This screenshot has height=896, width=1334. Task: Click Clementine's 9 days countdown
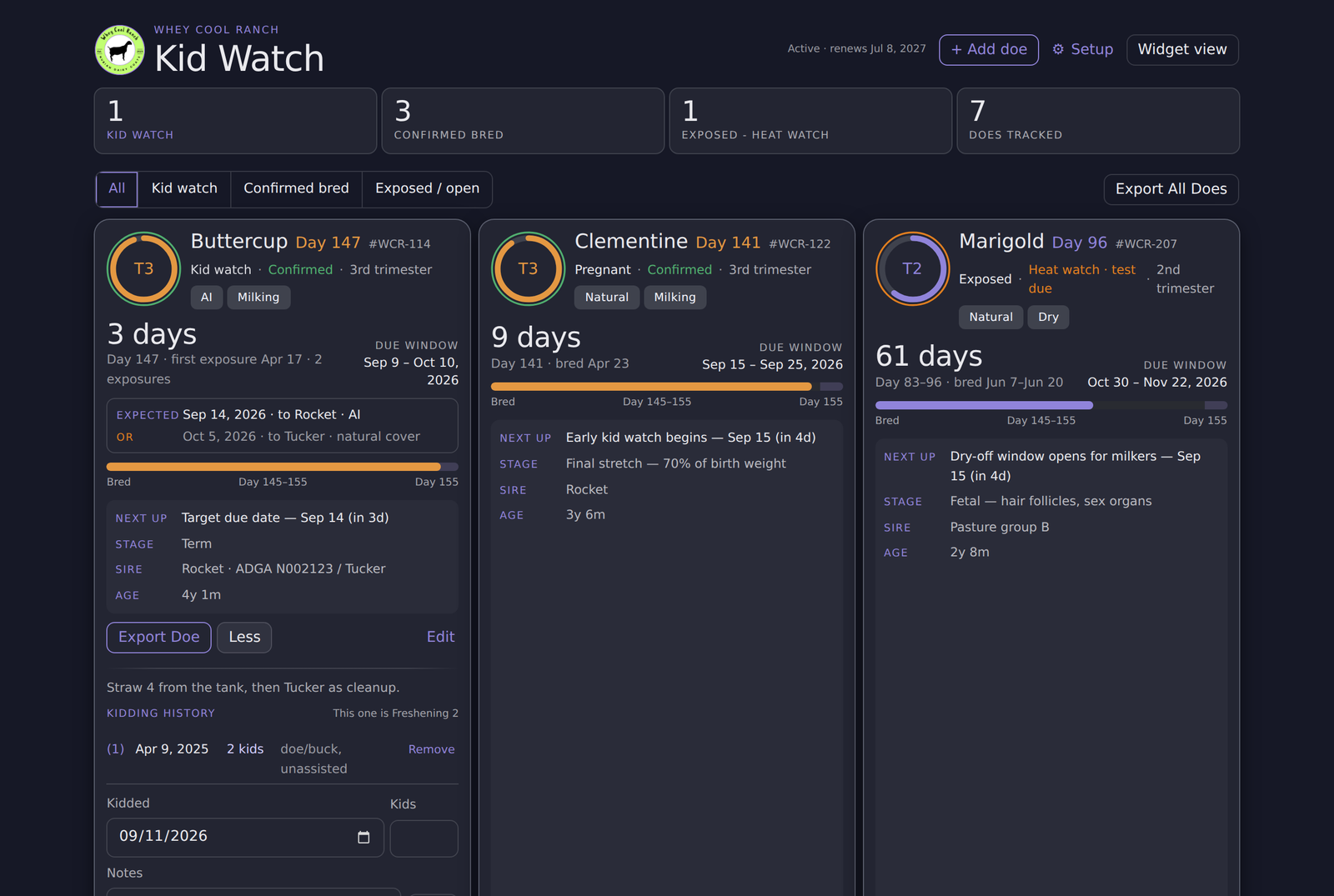click(x=536, y=338)
